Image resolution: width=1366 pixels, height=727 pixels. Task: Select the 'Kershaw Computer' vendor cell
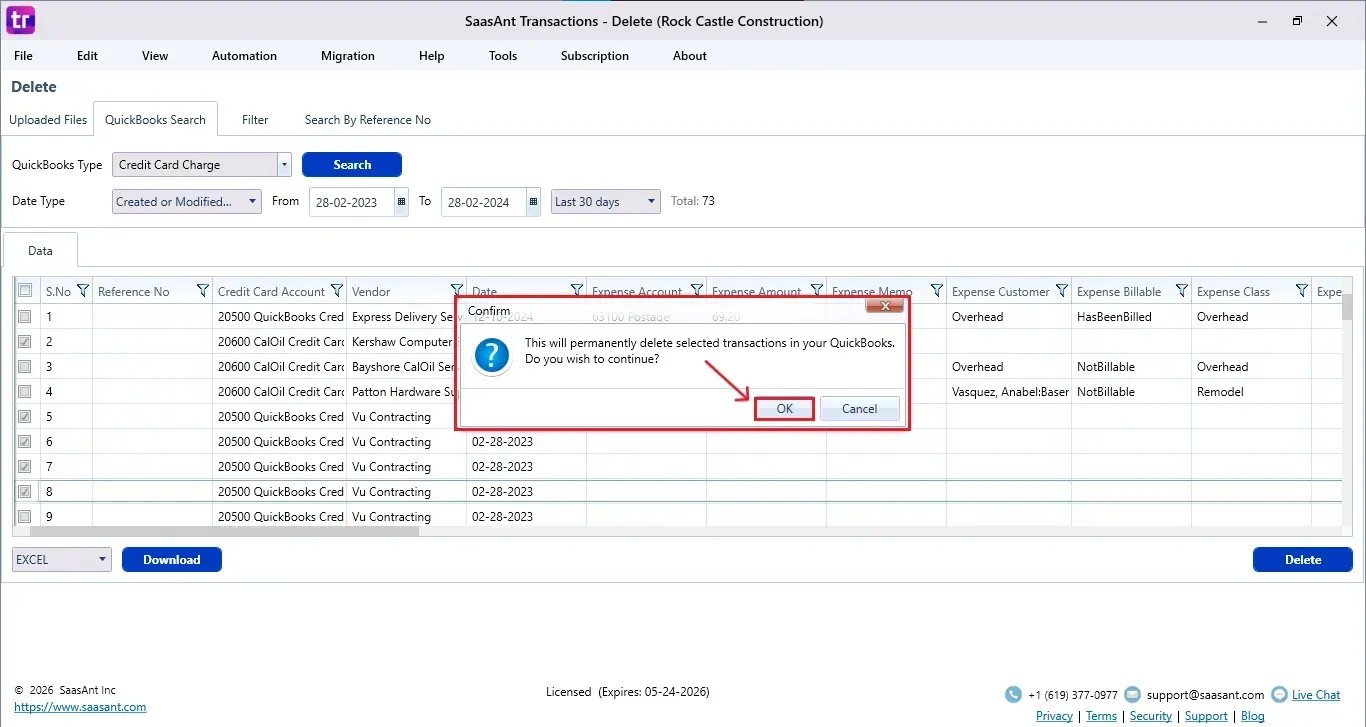(x=406, y=341)
